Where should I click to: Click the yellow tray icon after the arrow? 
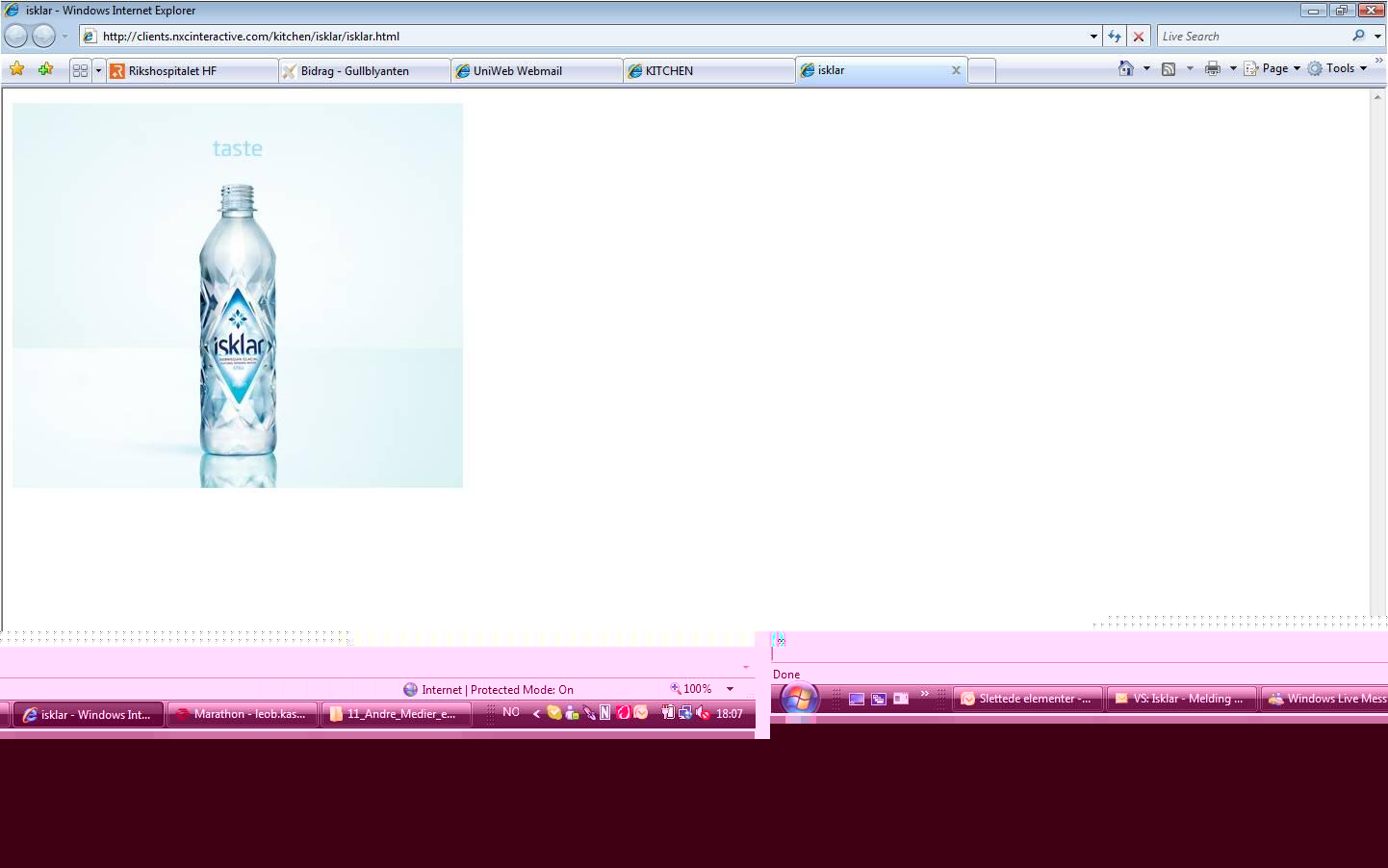[554, 713]
